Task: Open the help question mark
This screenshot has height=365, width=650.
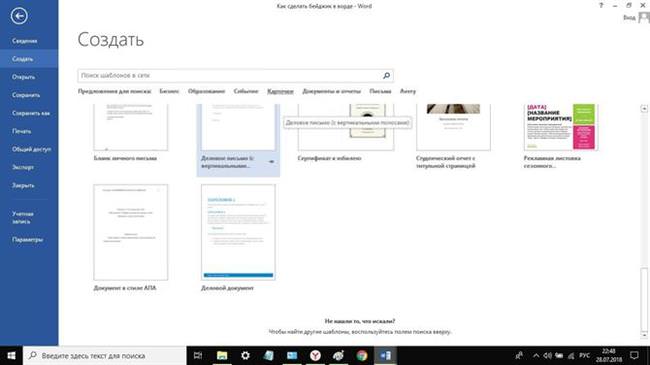Action: tap(601, 5)
